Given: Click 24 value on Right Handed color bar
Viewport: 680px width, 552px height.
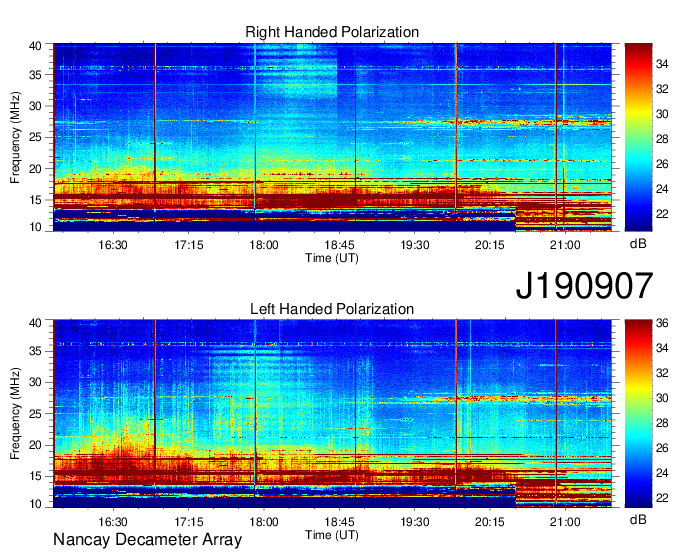Looking at the screenshot, I should pos(662,189).
